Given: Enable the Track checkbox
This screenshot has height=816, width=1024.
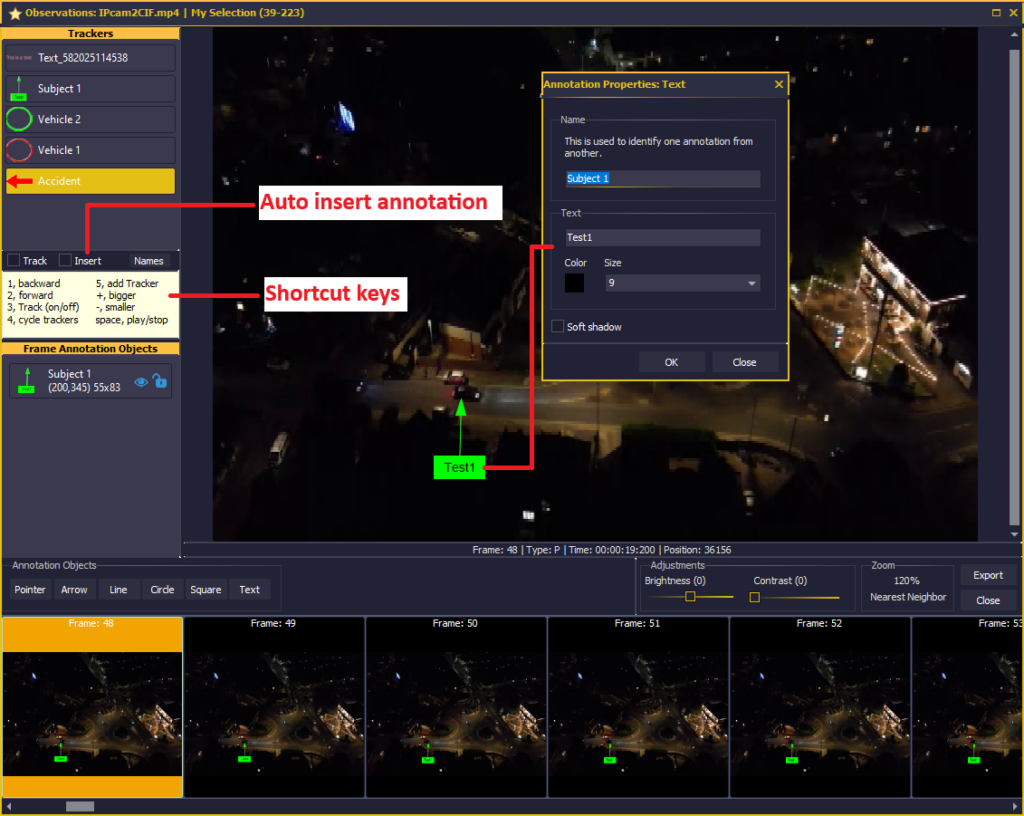Looking at the screenshot, I should pos(13,260).
